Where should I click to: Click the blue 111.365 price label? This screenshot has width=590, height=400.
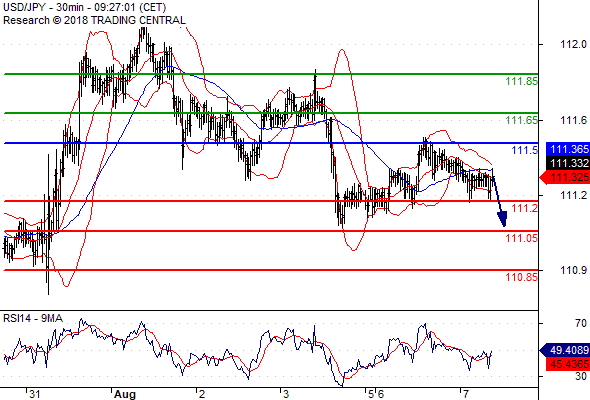[x=568, y=149]
